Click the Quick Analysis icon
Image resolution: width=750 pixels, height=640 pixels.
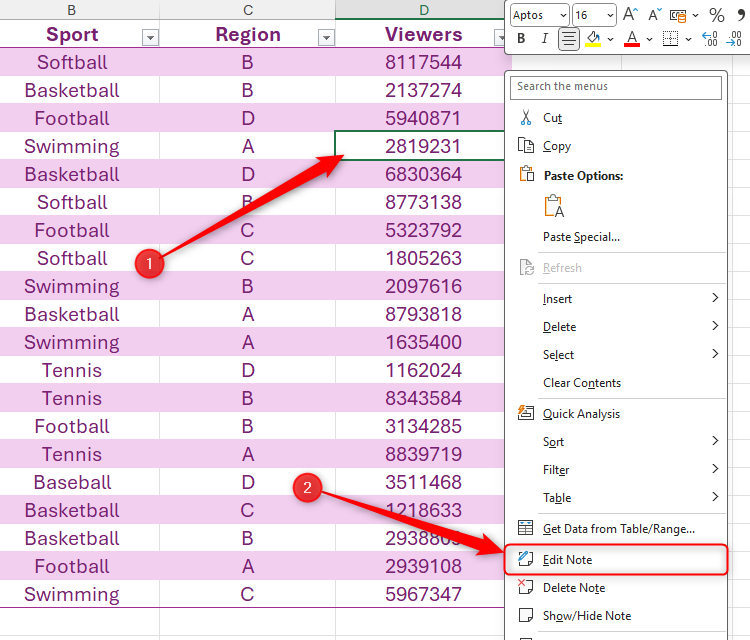point(526,414)
